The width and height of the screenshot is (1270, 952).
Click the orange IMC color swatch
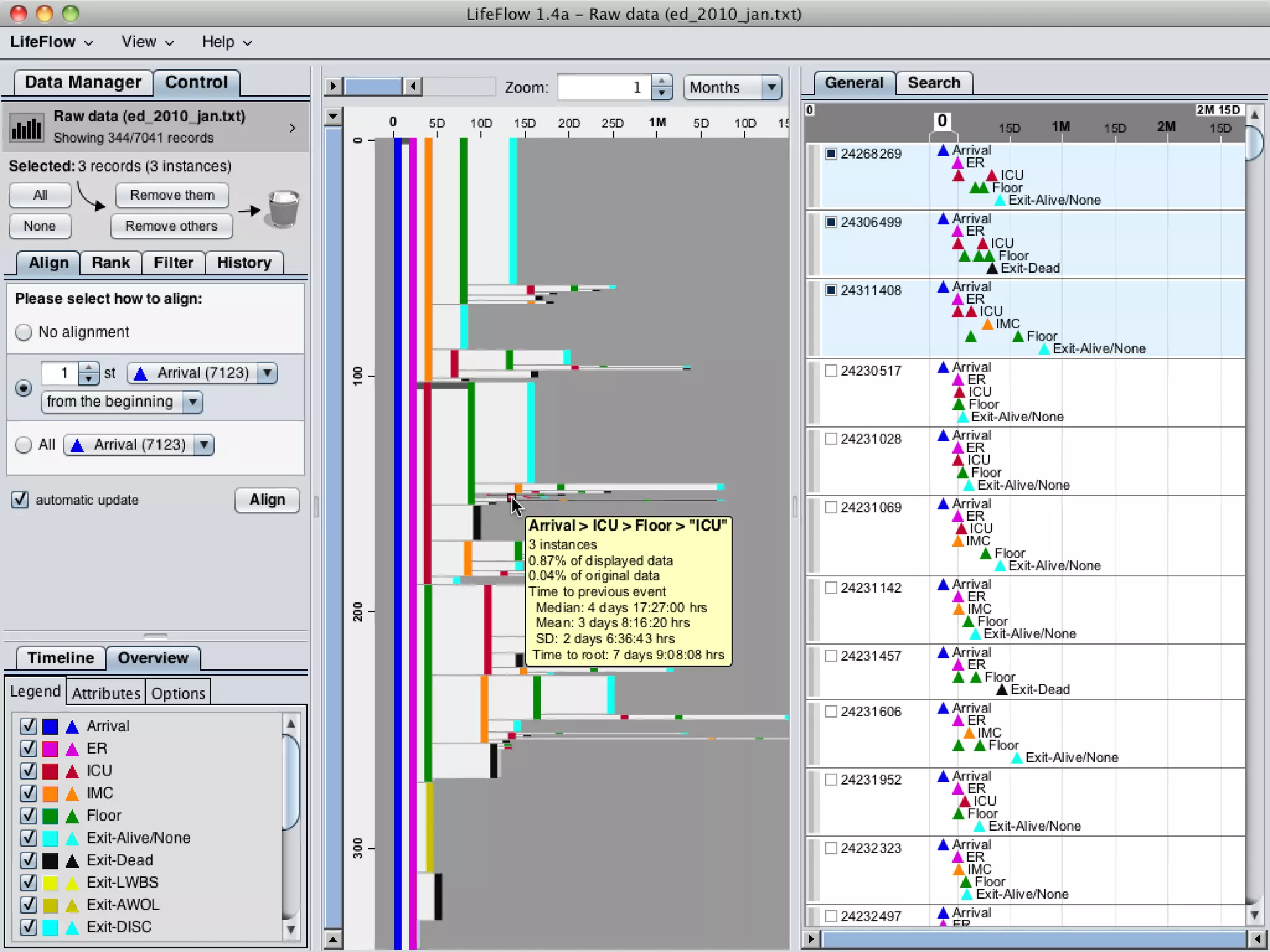pyautogui.click(x=50, y=793)
